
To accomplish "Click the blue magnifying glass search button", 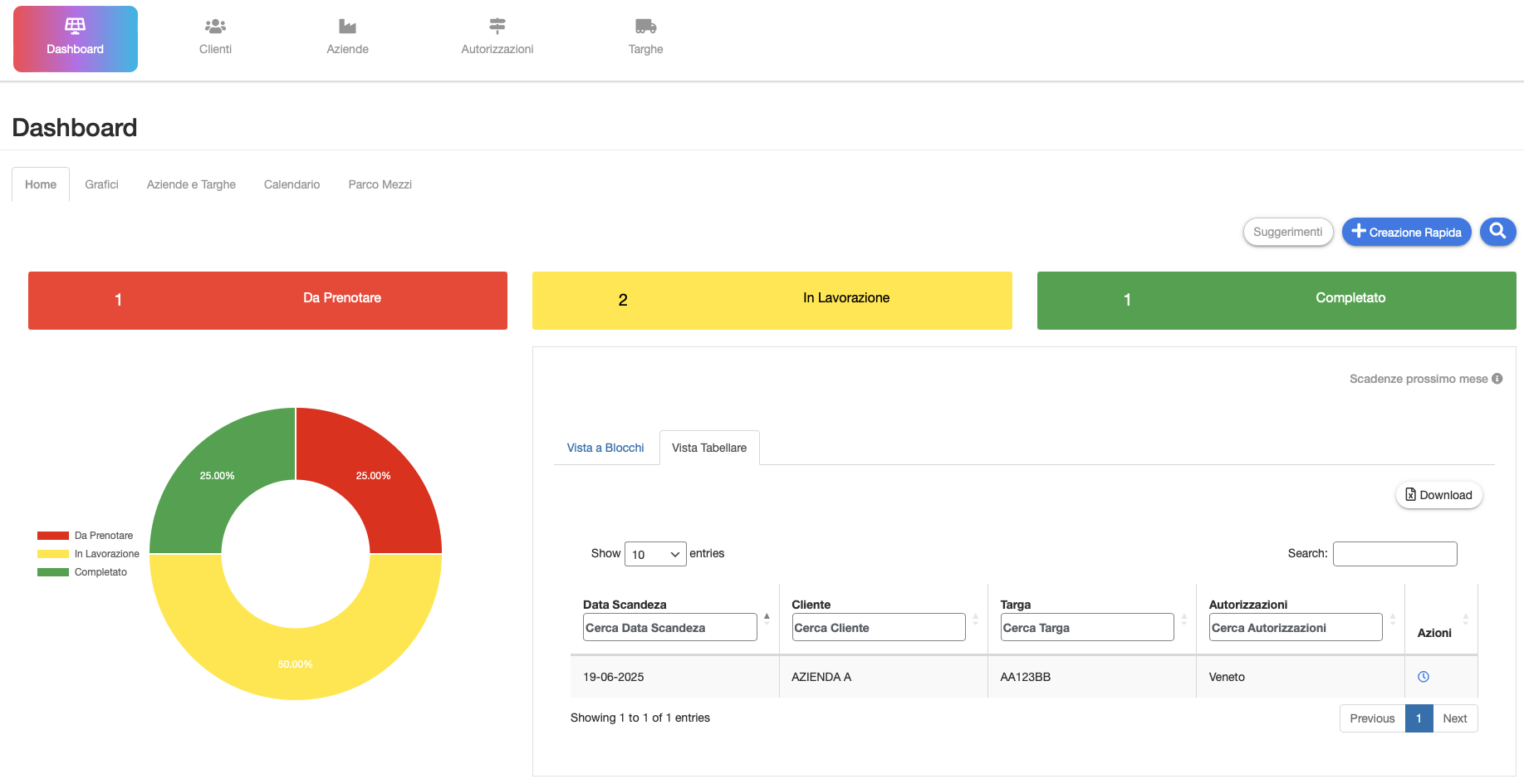I will click(x=1497, y=232).
